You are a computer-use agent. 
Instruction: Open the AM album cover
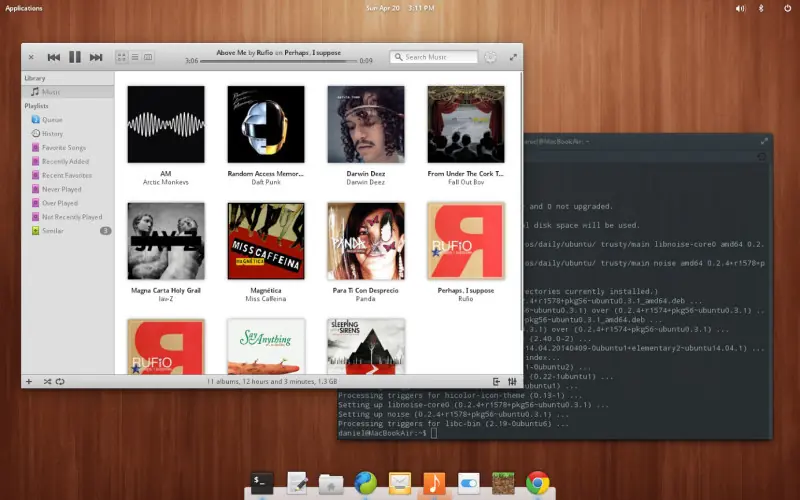(x=166, y=124)
